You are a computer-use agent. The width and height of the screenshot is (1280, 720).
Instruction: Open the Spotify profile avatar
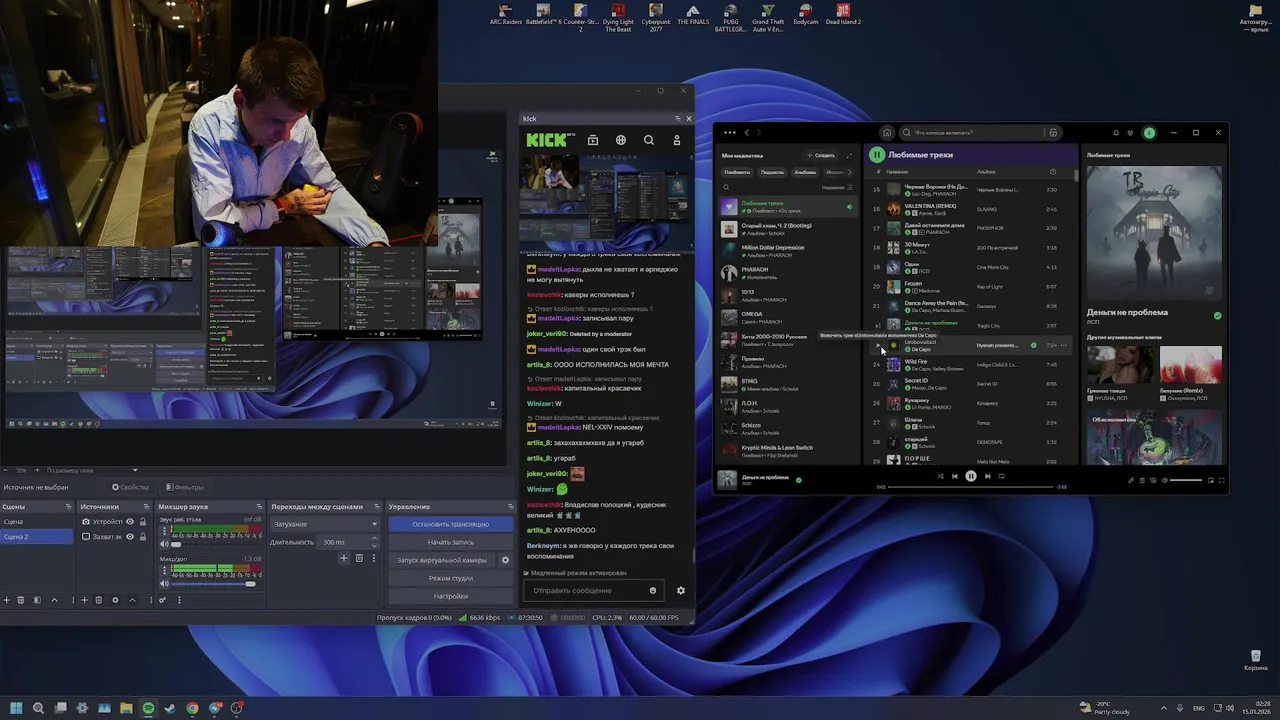click(x=1149, y=132)
